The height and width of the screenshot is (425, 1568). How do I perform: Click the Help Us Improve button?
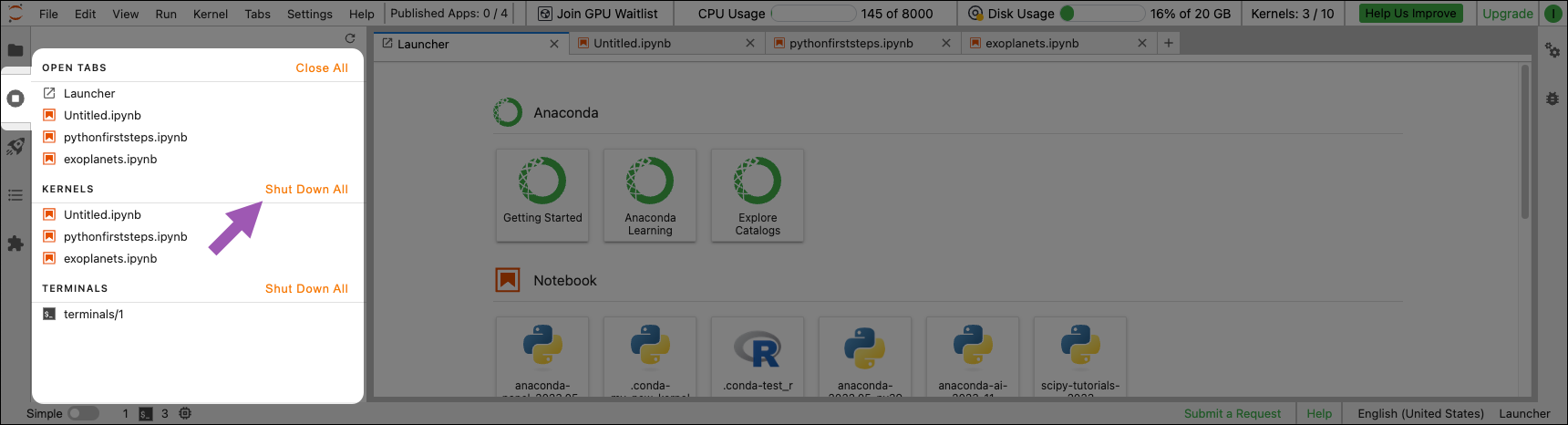(1410, 14)
